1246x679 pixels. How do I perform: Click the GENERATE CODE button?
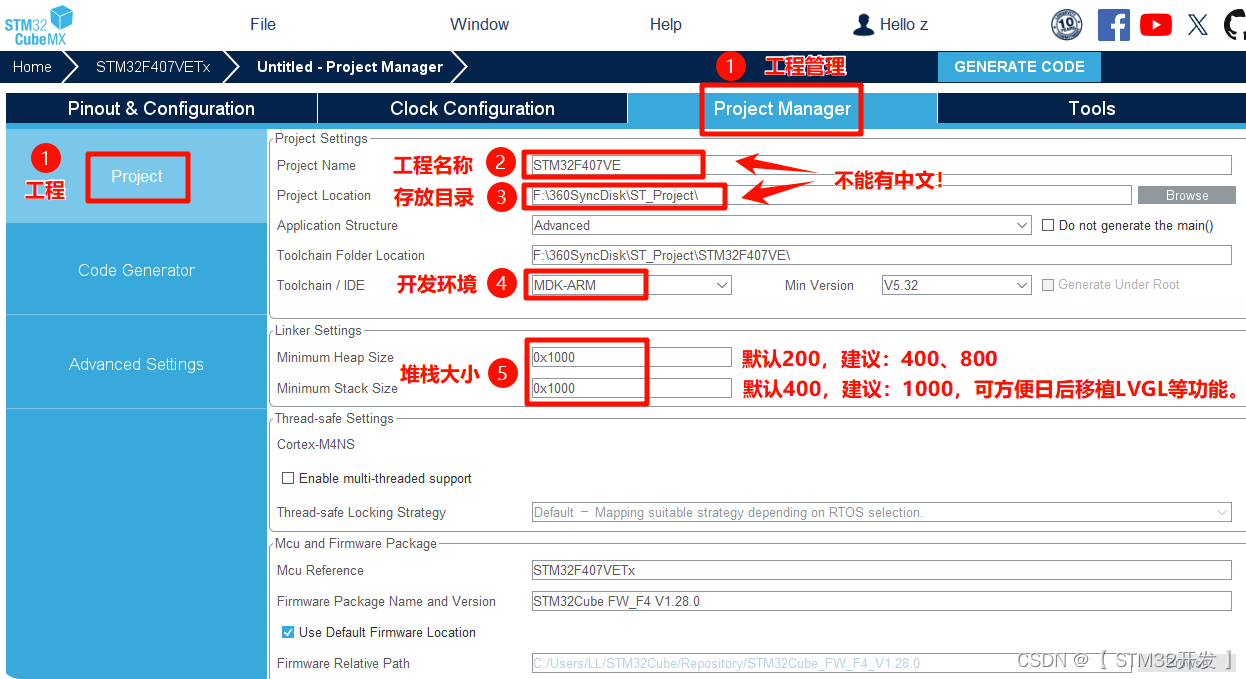point(1019,67)
